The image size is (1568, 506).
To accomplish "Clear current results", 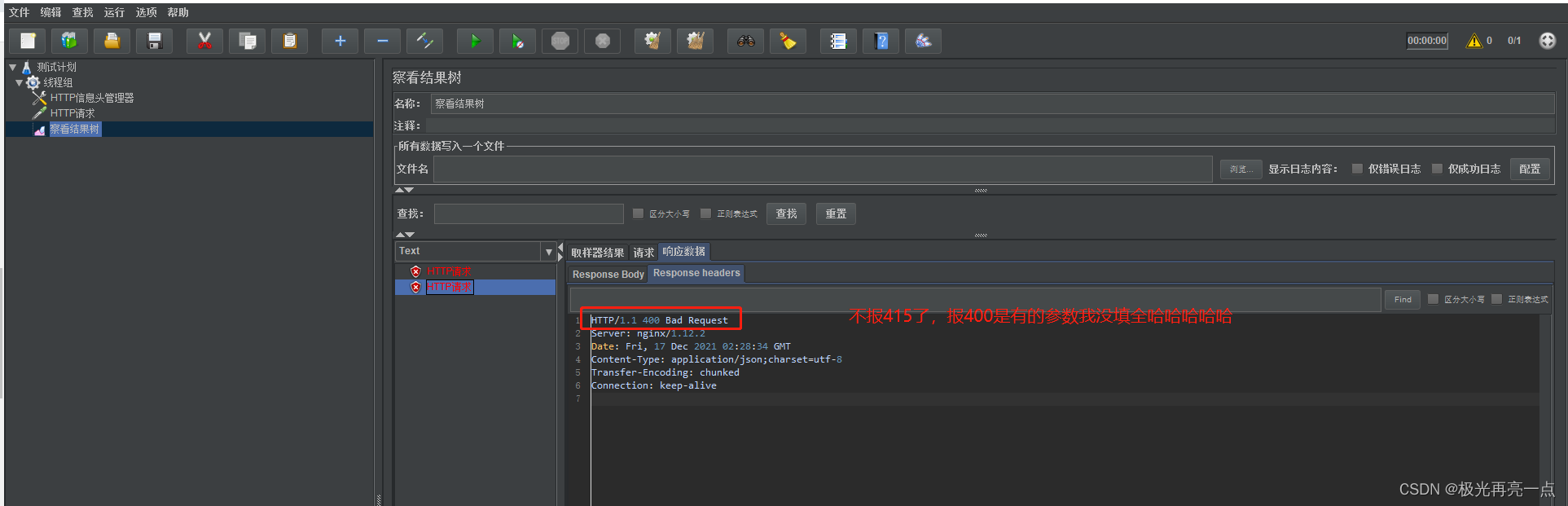I will [653, 41].
